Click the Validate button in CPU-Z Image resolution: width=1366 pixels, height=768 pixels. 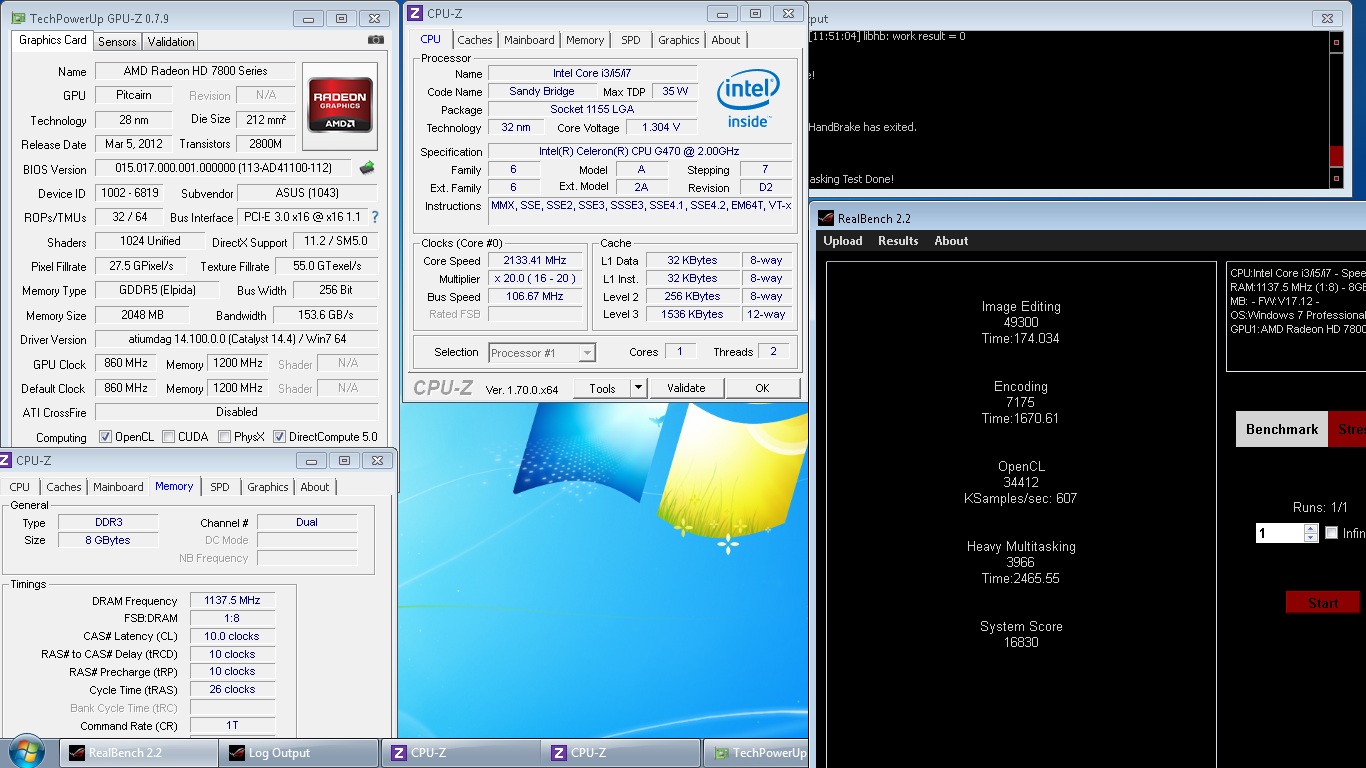(686, 388)
